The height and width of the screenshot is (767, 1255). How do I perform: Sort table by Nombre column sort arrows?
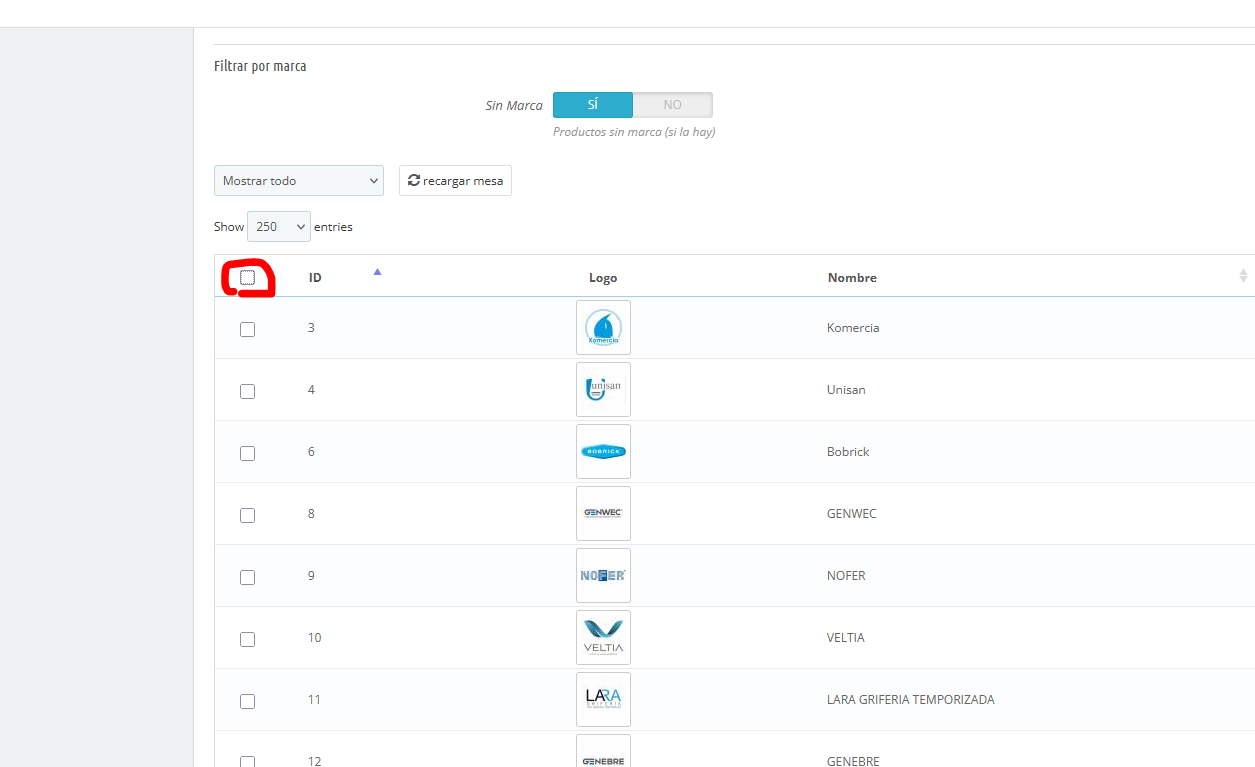(1243, 276)
